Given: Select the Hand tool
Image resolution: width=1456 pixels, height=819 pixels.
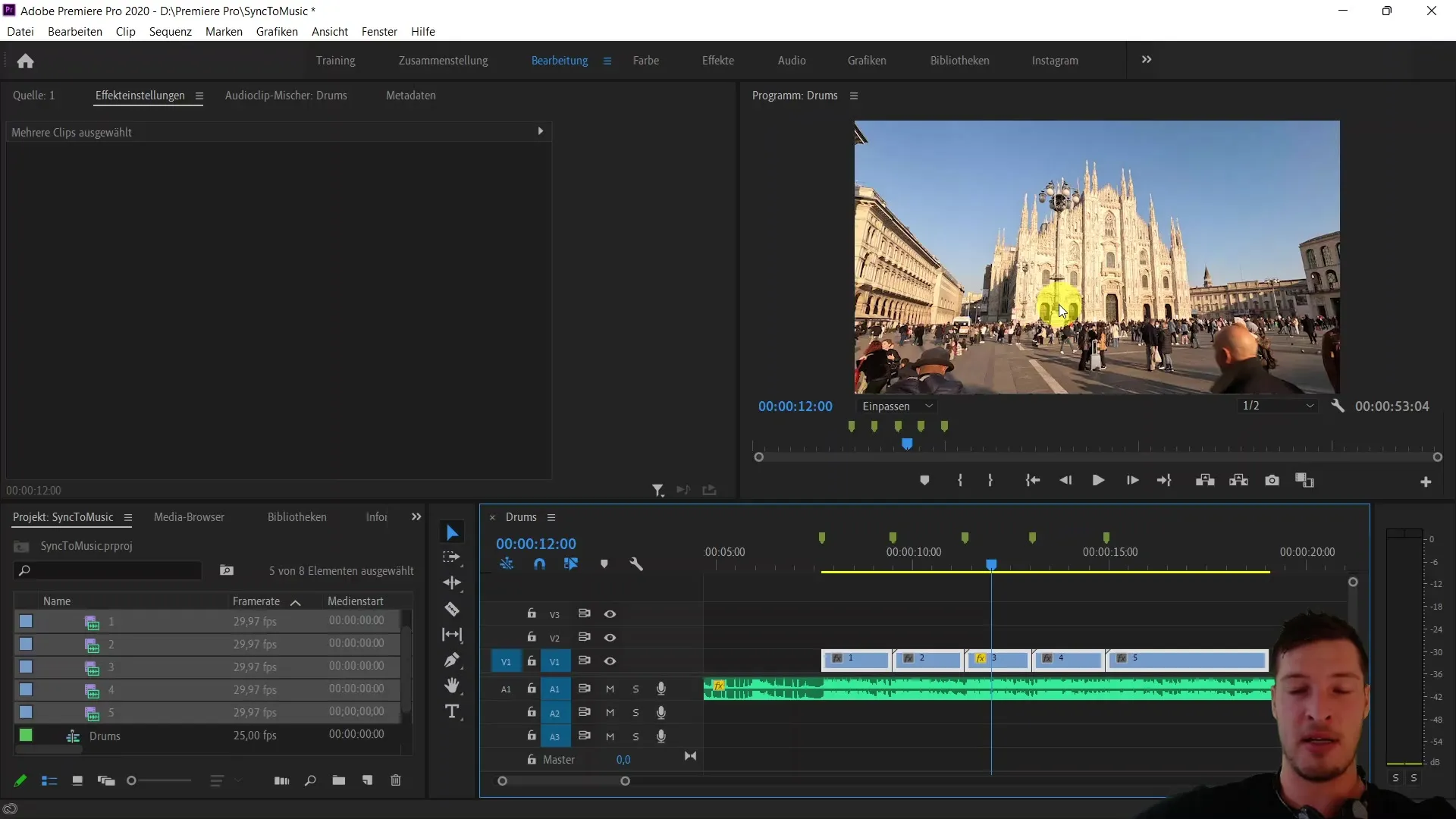Looking at the screenshot, I should [452, 686].
